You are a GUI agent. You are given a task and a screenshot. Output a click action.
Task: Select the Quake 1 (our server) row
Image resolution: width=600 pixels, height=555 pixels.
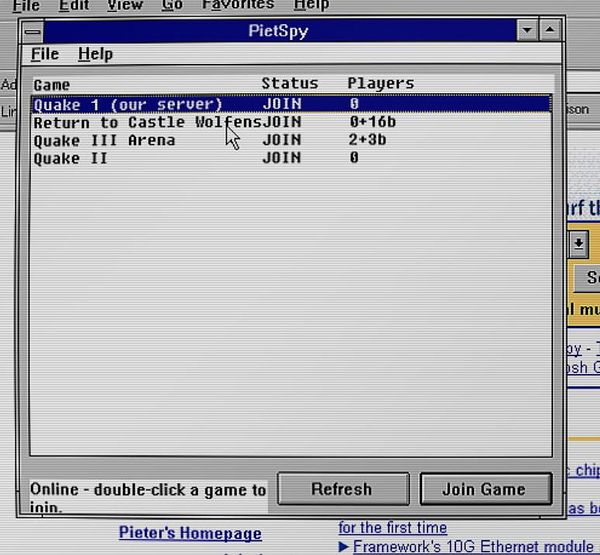tap(291, 104)
